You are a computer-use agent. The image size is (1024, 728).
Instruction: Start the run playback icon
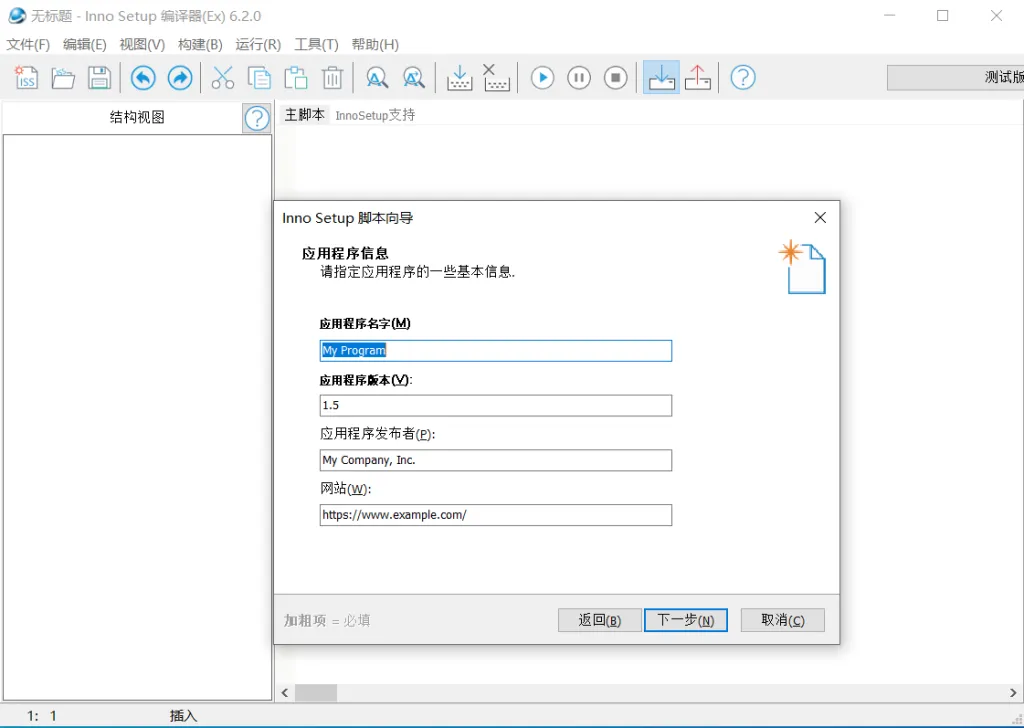tap(541, 78)
